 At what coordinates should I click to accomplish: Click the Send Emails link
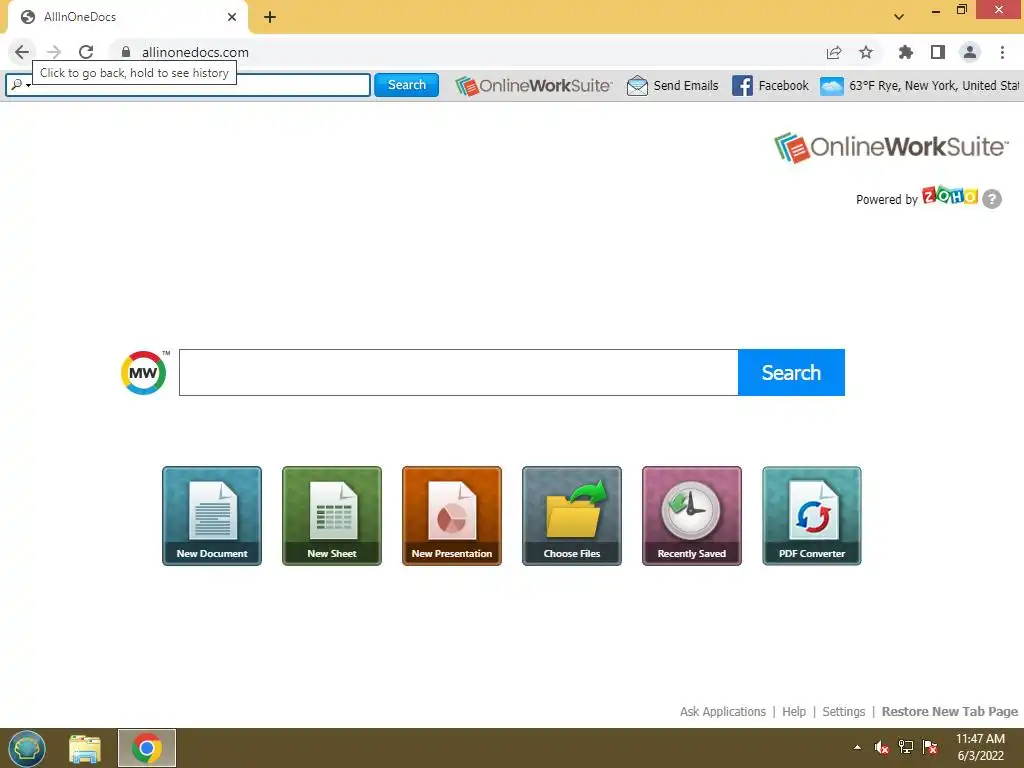tap(686, 86)
